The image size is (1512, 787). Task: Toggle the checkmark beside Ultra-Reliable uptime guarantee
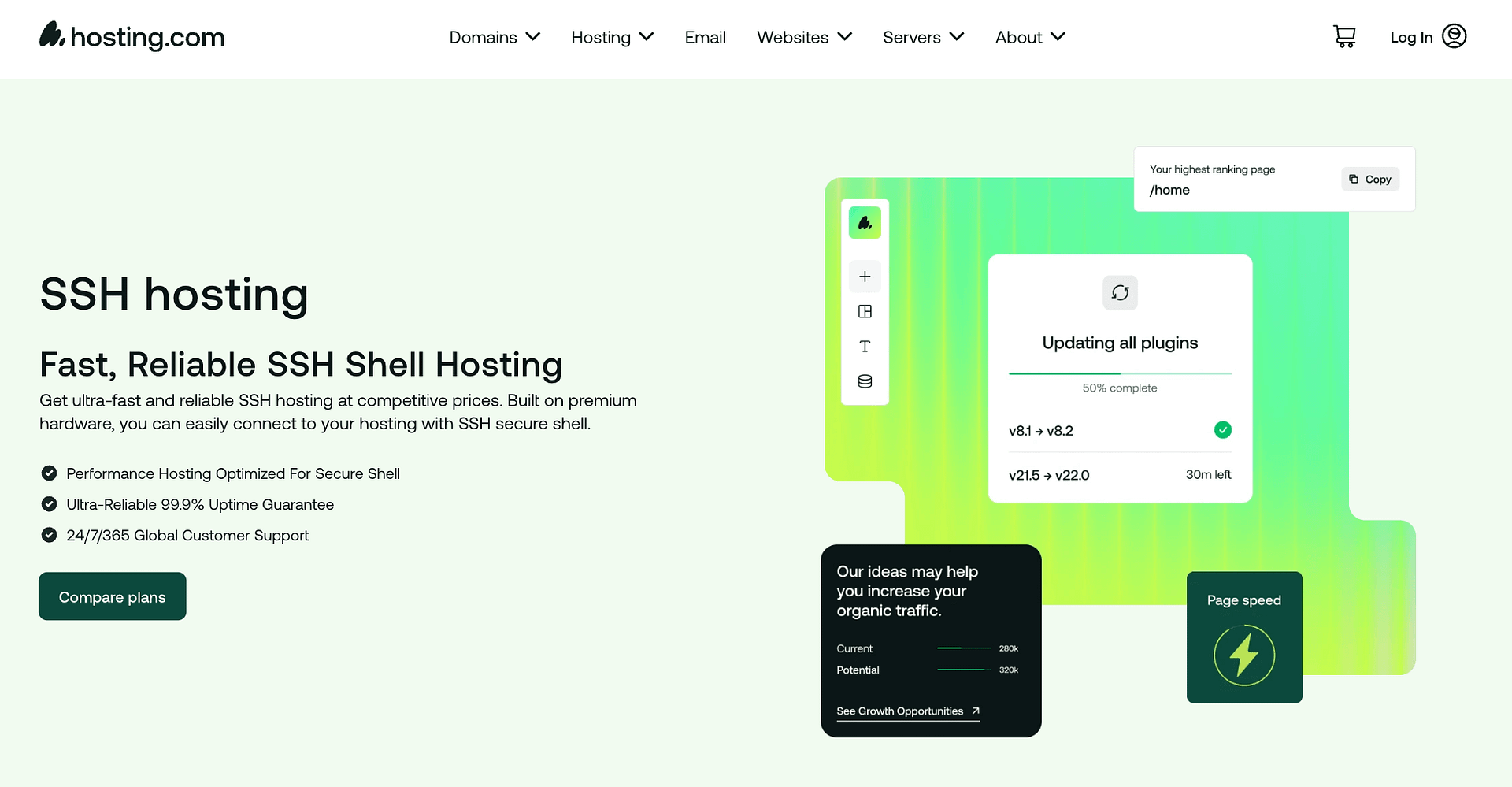[49, 504]
